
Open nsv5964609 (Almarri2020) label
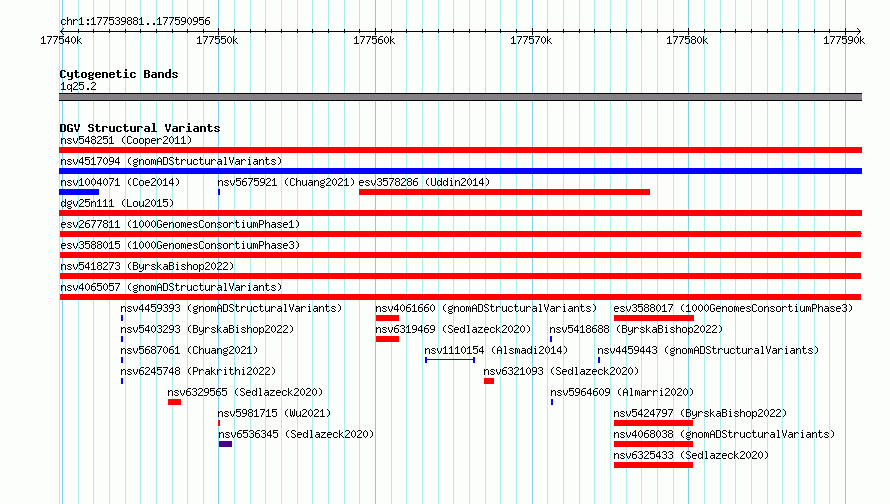click(x=622, y=392)
